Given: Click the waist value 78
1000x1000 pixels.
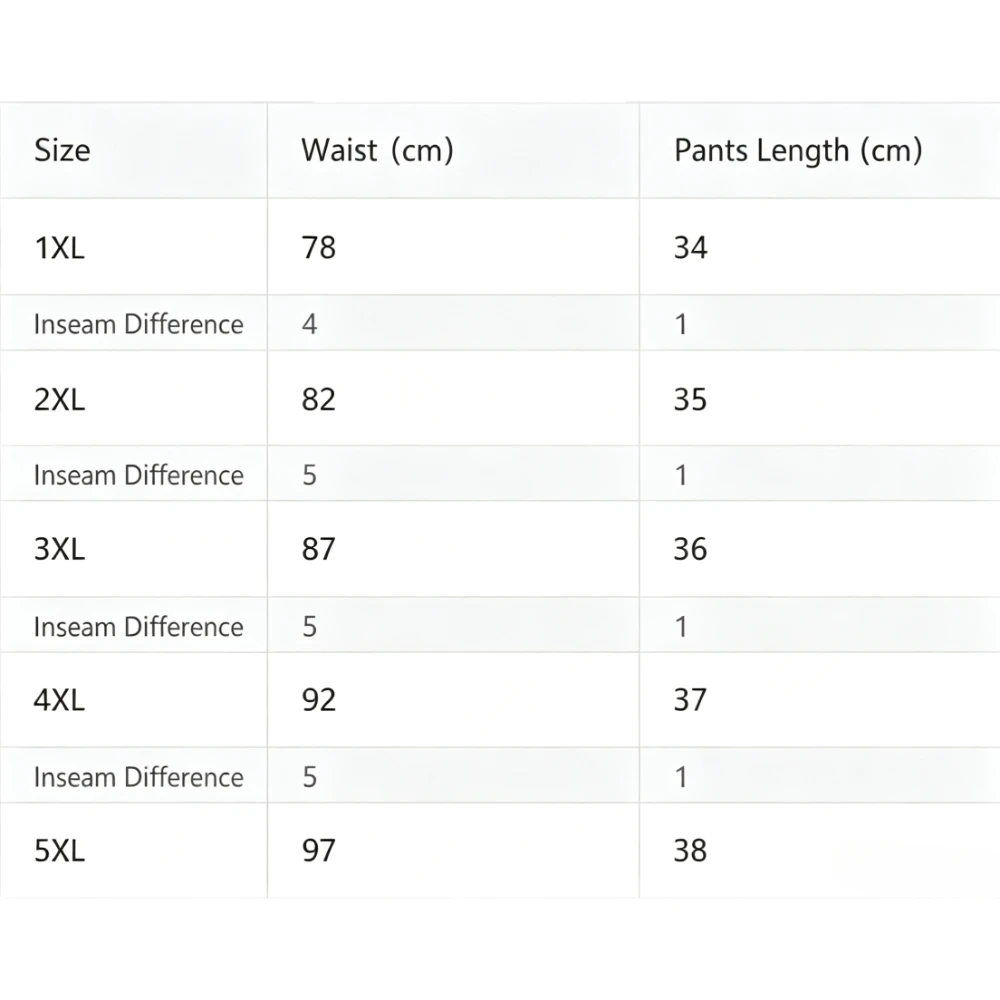Looking at the screenshot, I should point(318,247).
